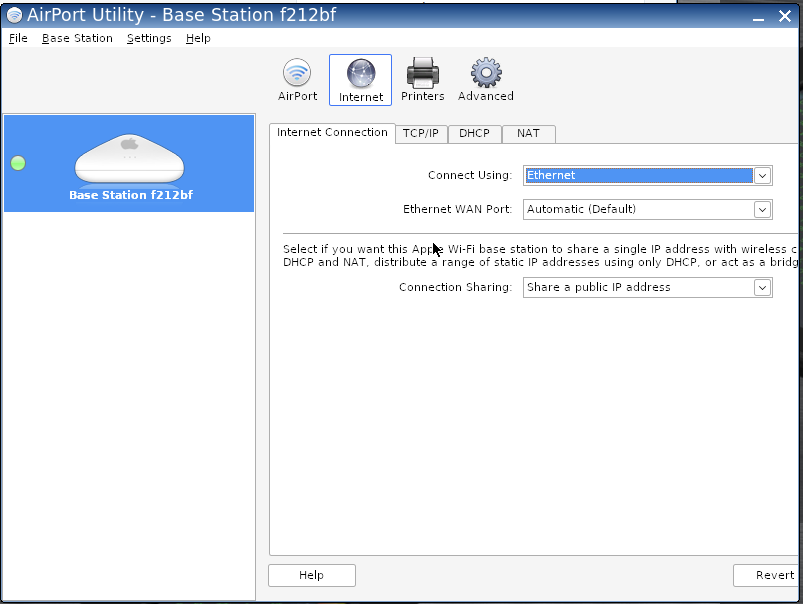This screenshot has width=803, height=604.
Task: Switch to the NAT tab
Action: click(528, 134)
